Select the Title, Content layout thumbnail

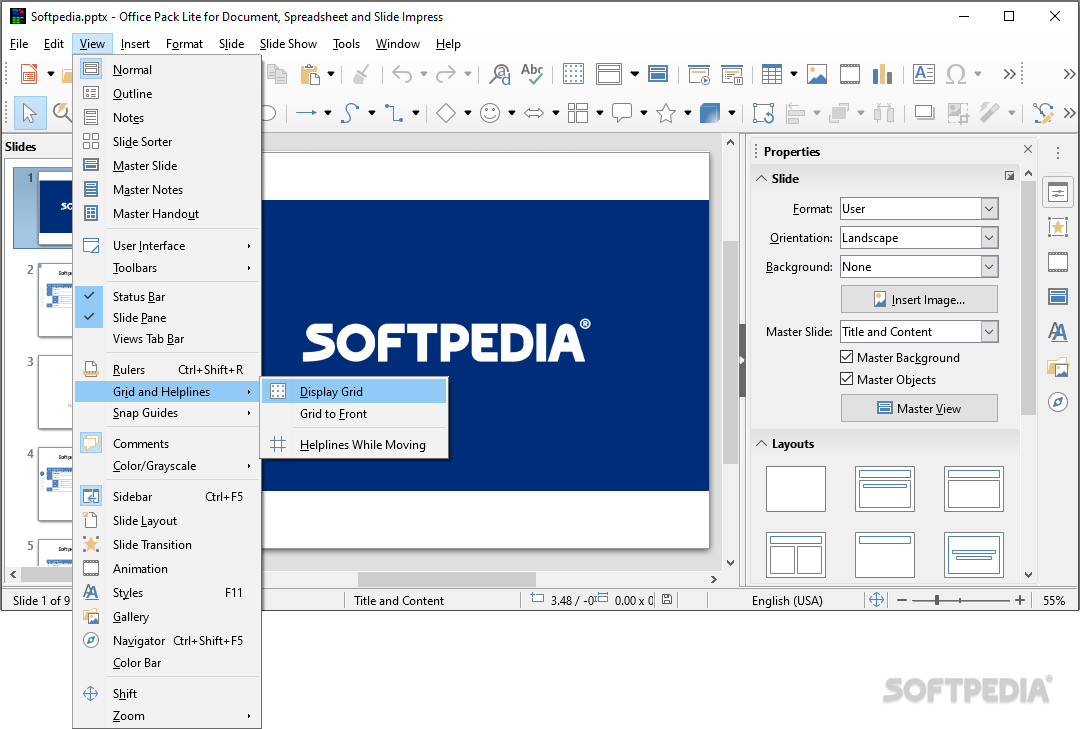(974, 489)
